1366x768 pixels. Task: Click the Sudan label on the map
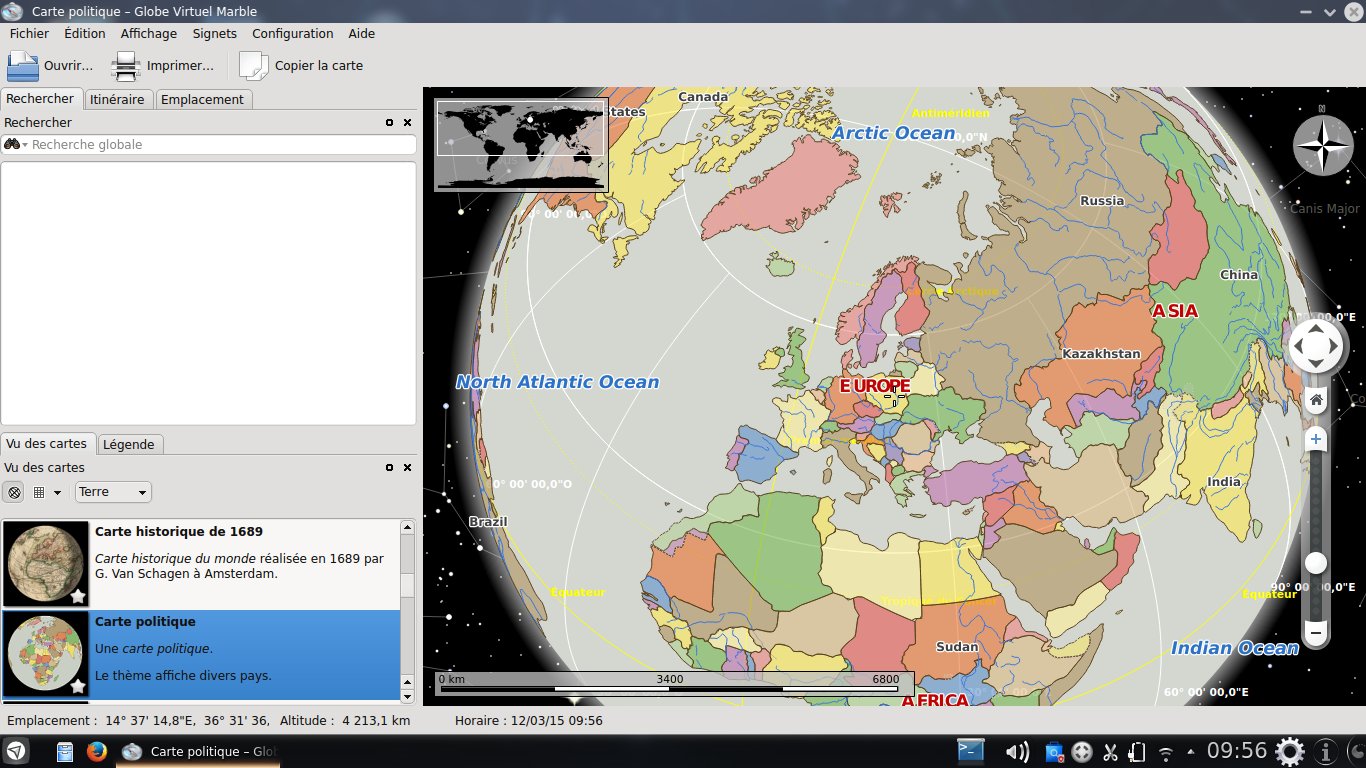(957, 647)
